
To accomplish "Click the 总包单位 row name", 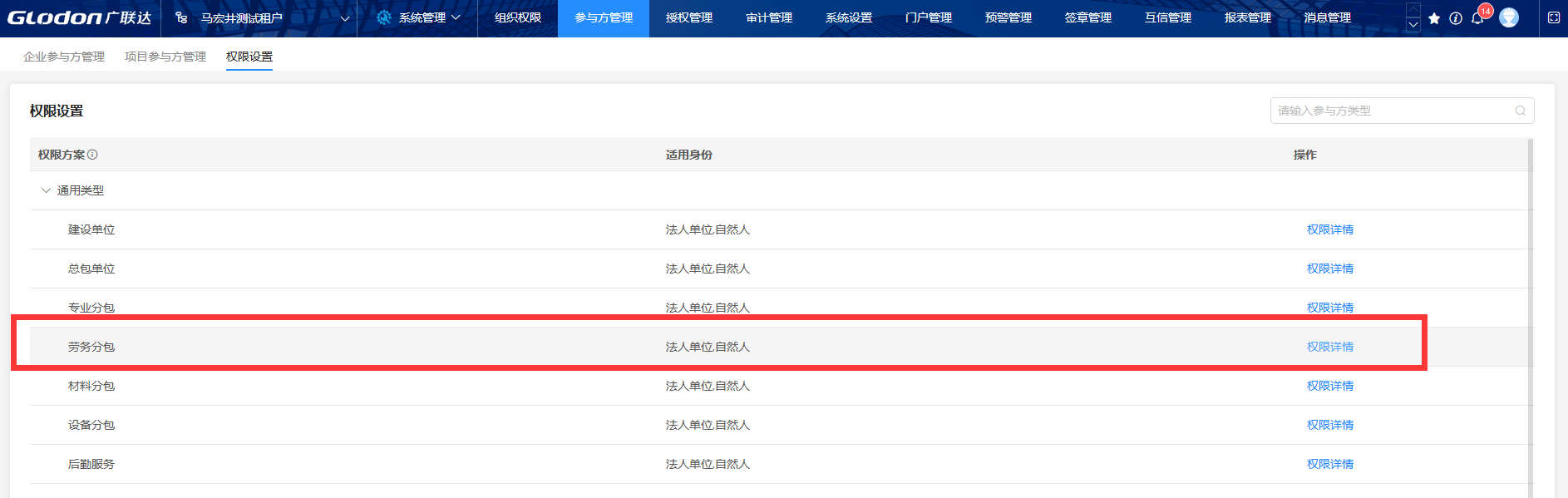I will point(91,269).
